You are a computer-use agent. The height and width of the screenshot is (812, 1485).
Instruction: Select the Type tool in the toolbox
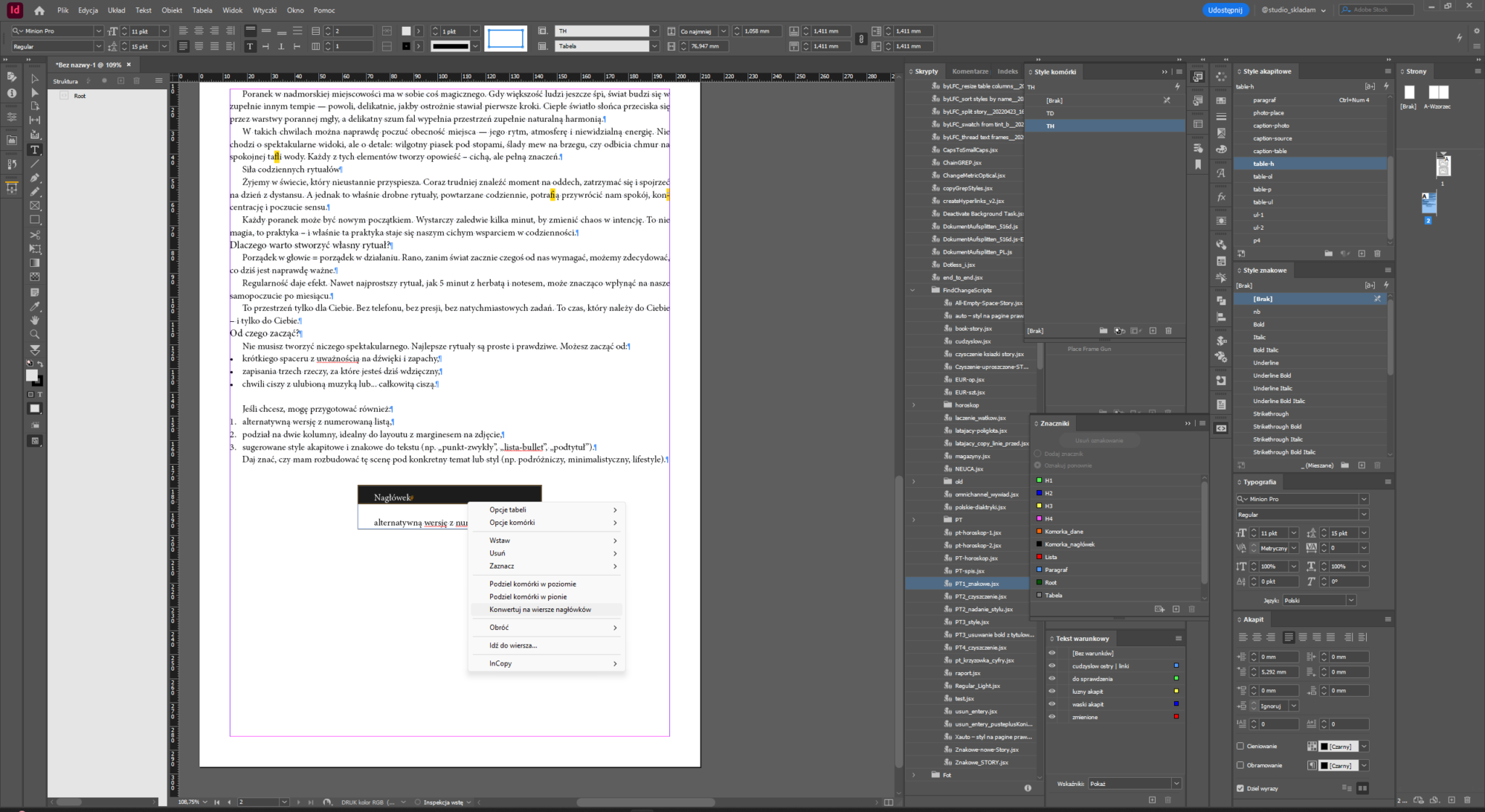34,149
